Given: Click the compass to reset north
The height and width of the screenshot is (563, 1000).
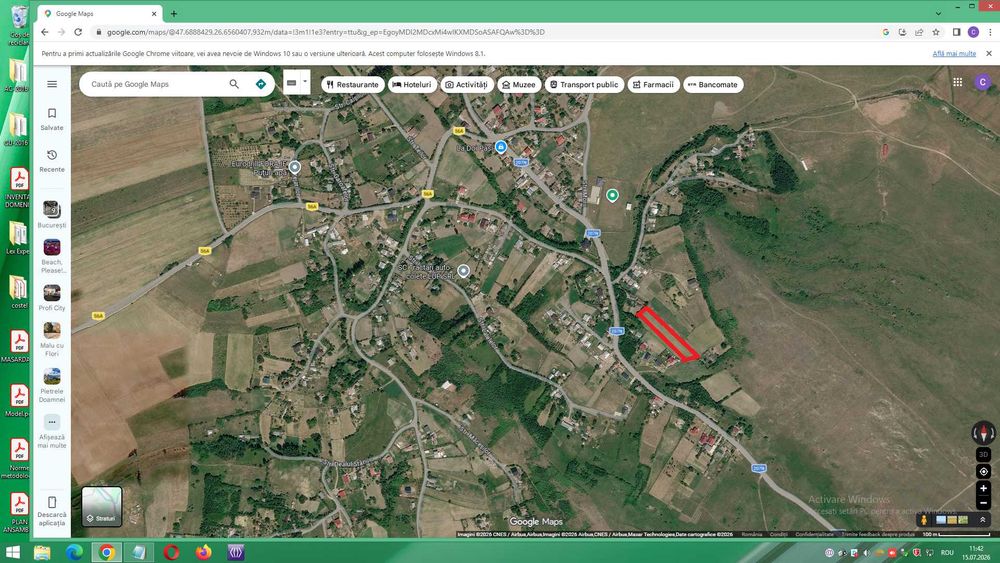Looking at the screenshot, I should click(x=983, y=433).
